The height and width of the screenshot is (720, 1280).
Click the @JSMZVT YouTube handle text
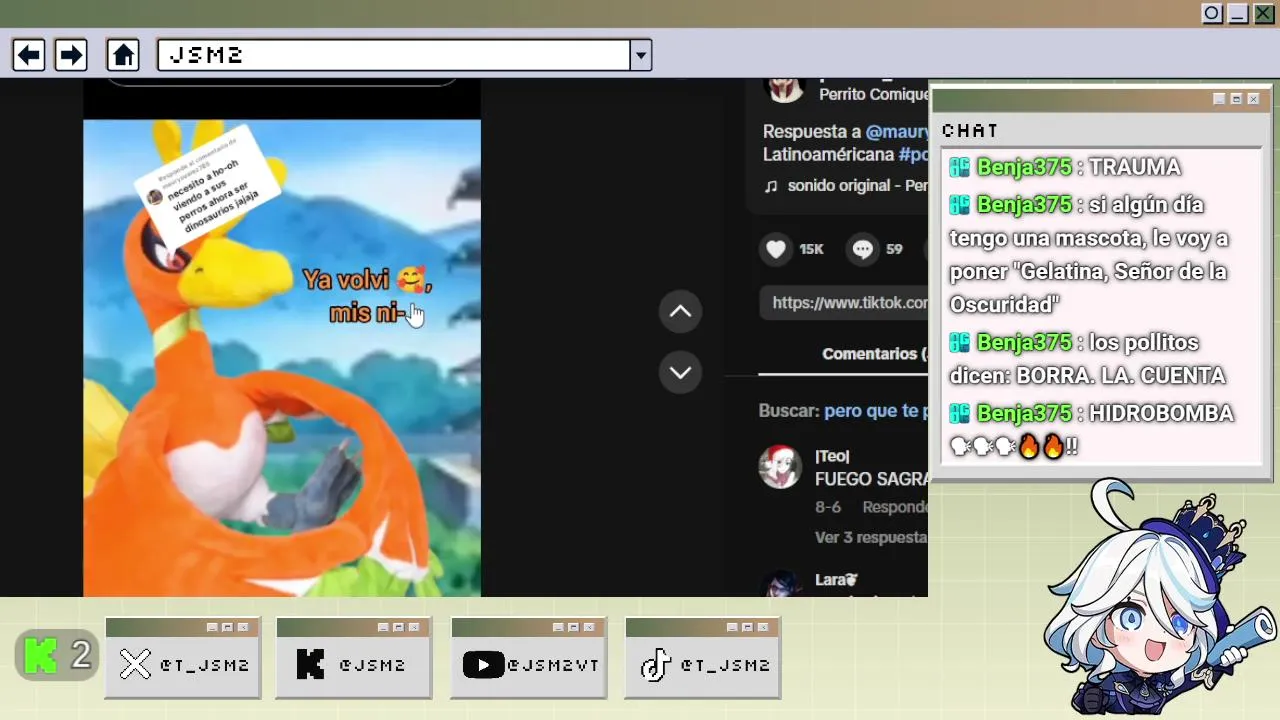(552, 665)
